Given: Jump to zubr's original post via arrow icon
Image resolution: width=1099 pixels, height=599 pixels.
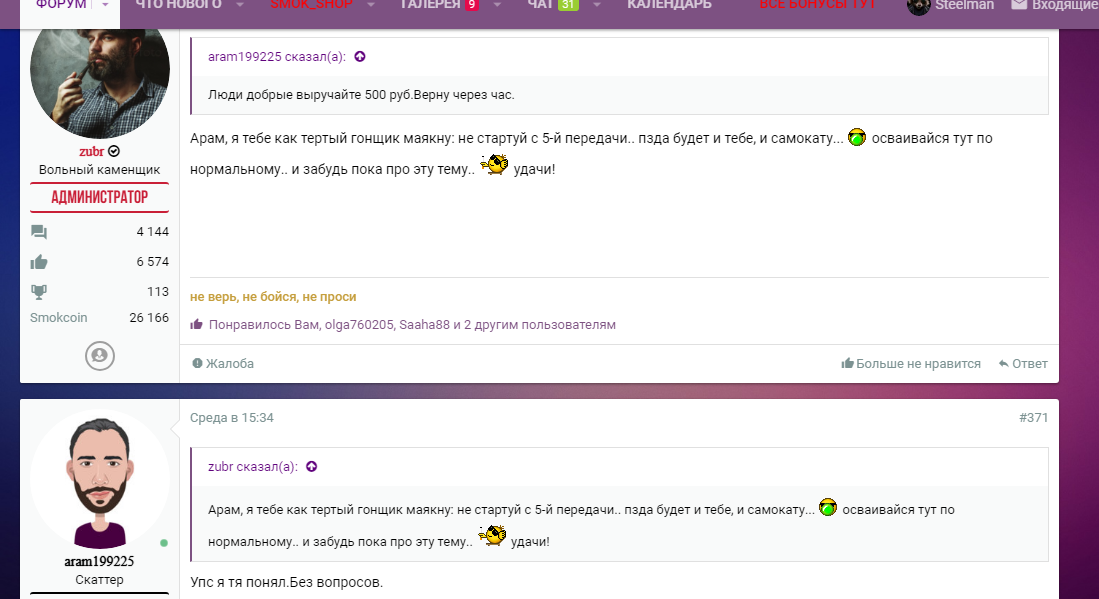Looking at the screenshot, I should tap(312, 467).
